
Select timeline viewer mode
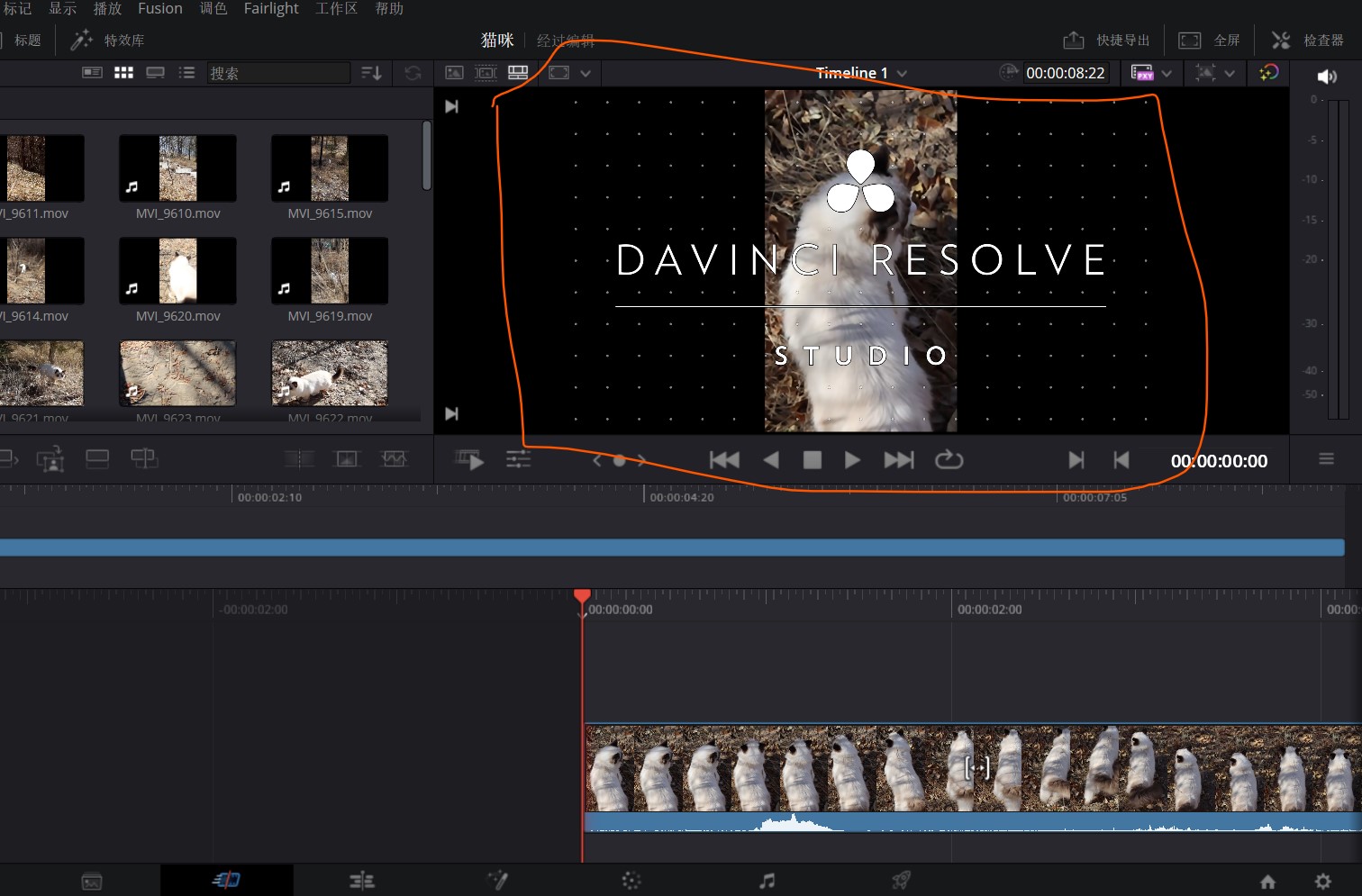[x=518, y=72]
